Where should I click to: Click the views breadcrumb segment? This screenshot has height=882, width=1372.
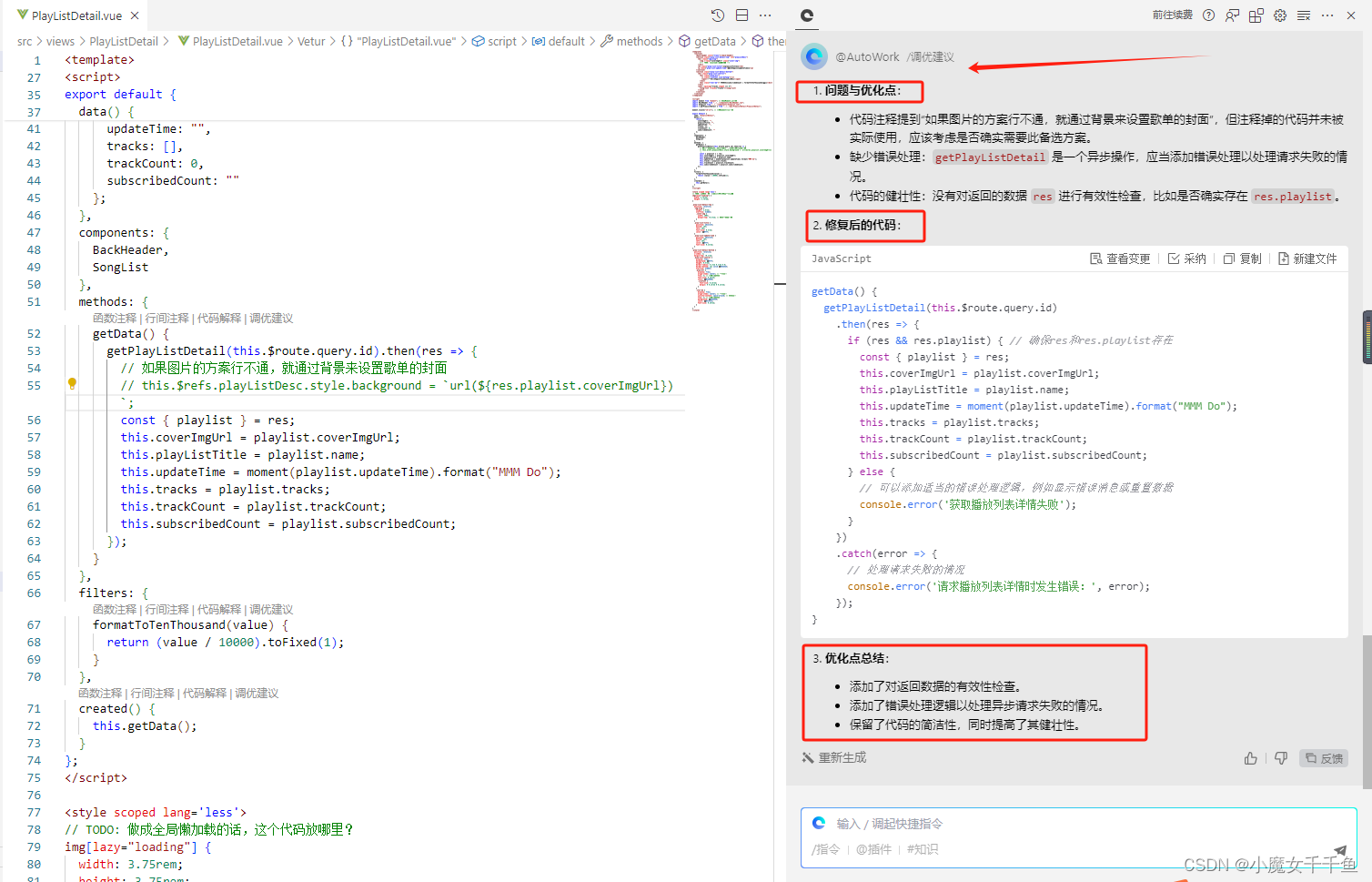(x=60, y=41)
